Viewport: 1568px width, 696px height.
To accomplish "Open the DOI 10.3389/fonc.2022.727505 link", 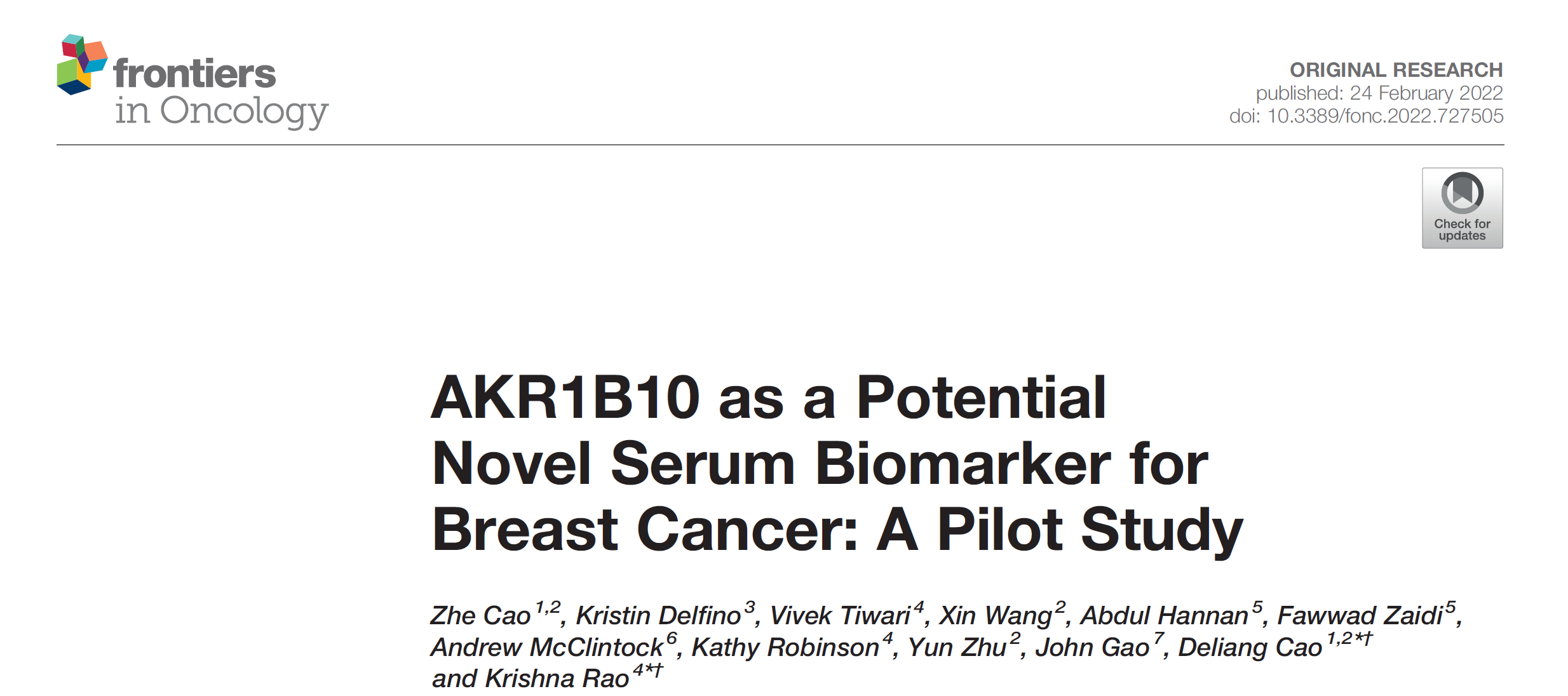I will pyautogui.click(x=1385, y=116).
